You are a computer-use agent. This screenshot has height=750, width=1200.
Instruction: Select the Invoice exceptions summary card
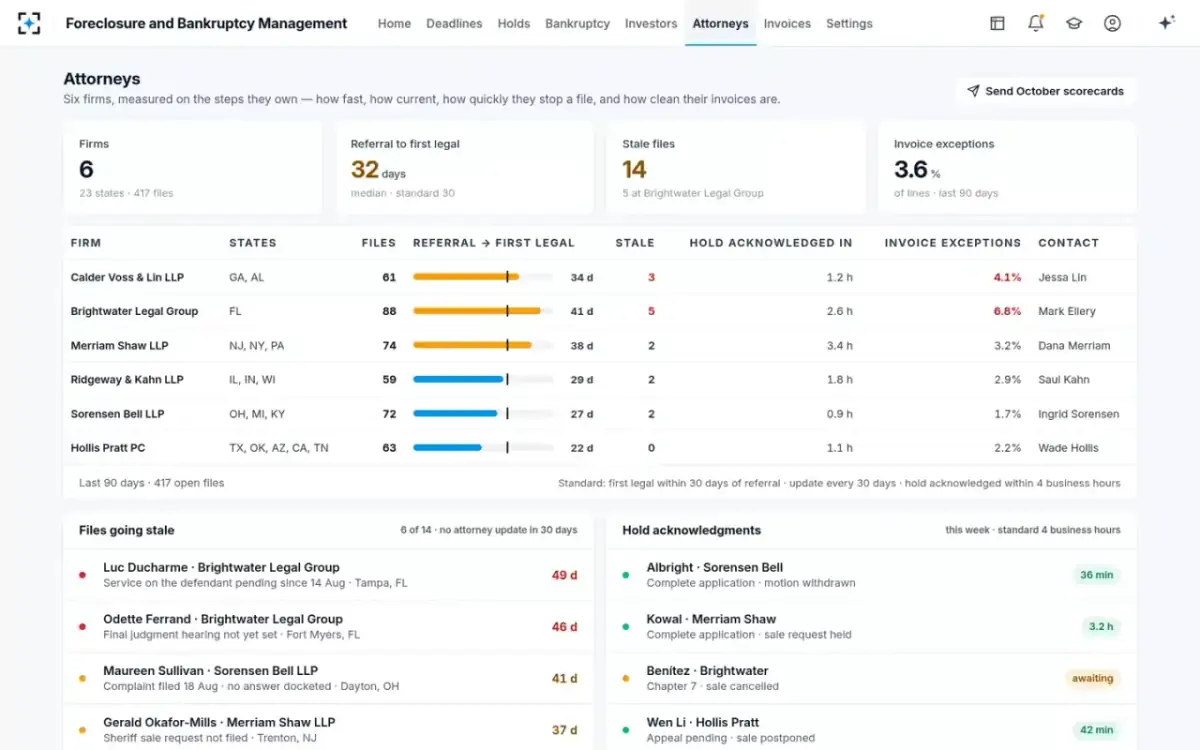[x=1007, y=168]
